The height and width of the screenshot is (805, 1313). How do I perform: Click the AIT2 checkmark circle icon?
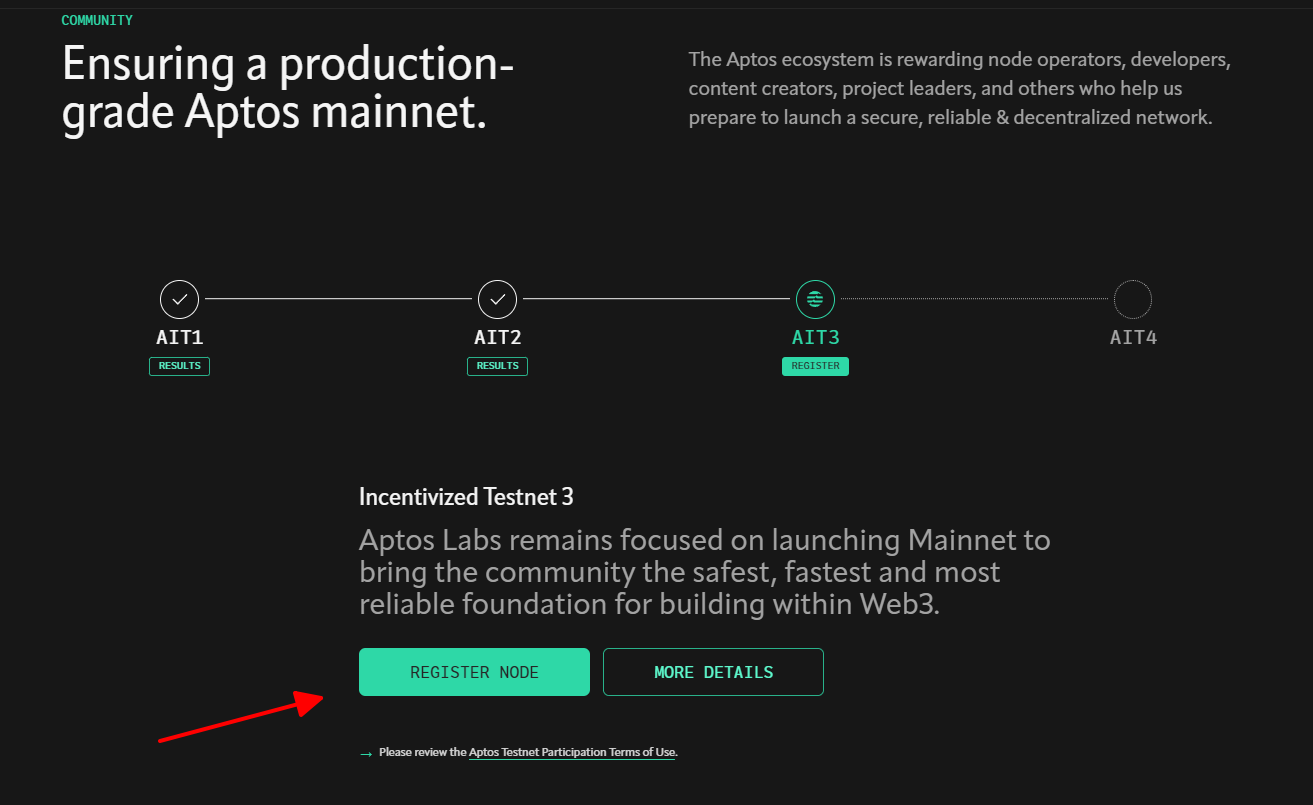point(498,299)
